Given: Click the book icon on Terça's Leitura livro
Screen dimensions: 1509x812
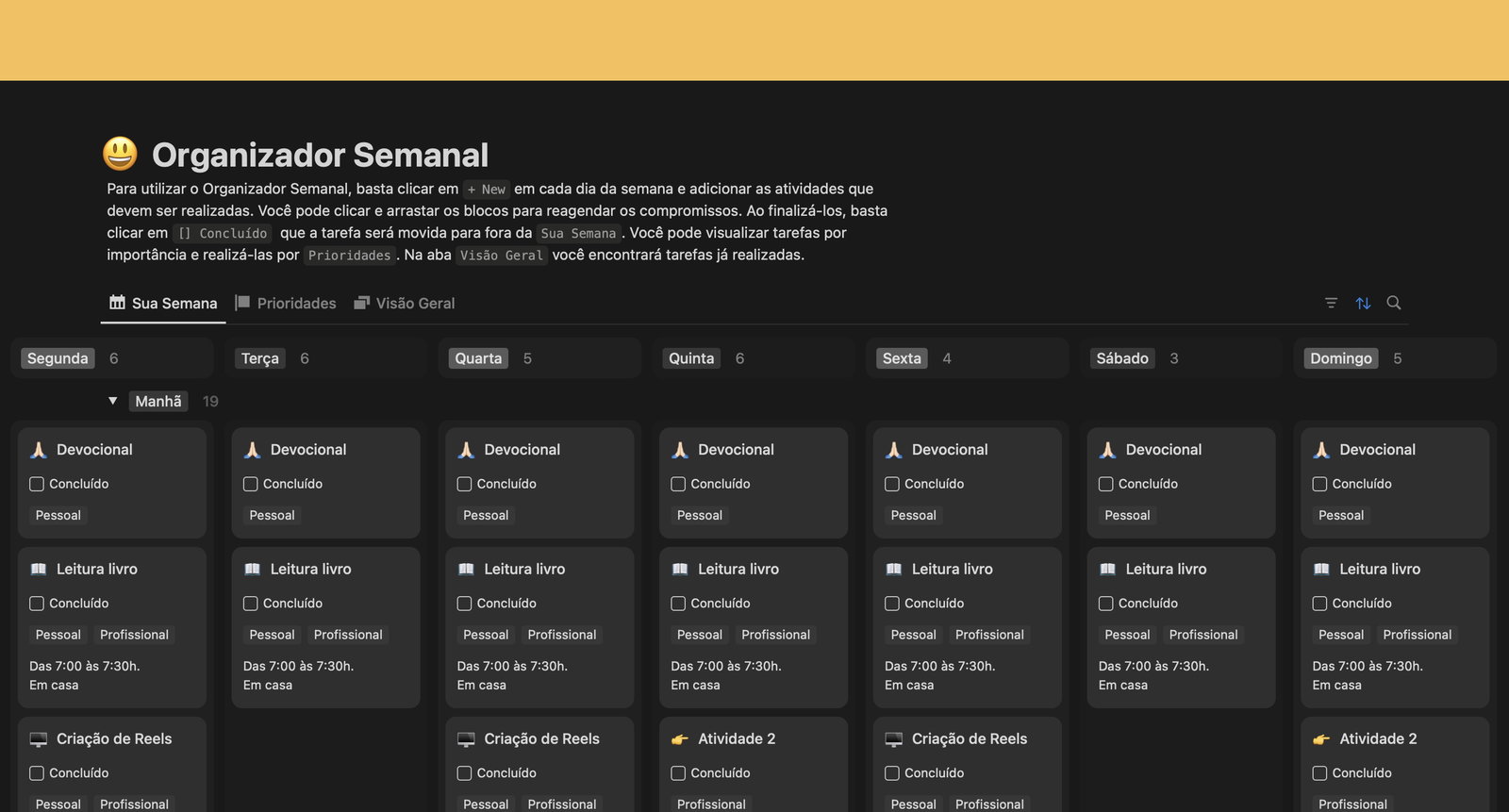Looking at the screenshot, I should point(252,570).
